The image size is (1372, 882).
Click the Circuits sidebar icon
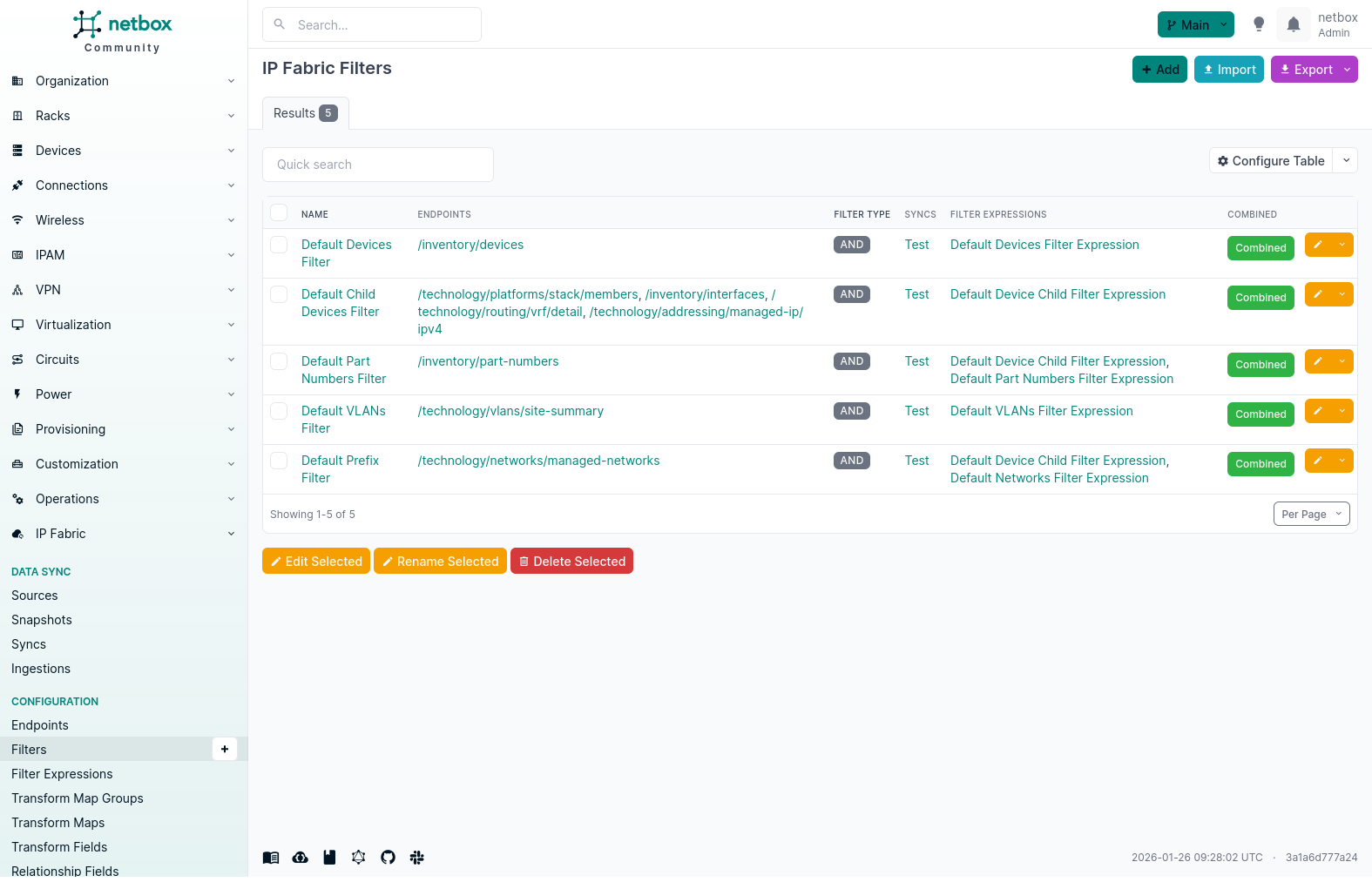pyautogui.click(x=17, y=360)
